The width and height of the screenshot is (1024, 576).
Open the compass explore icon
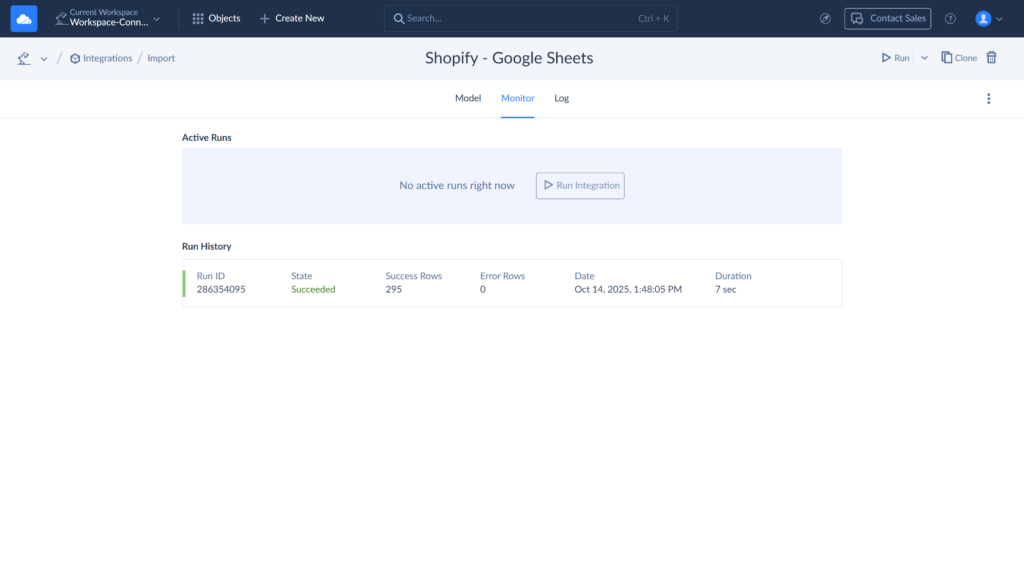pyautogui.click(x=825, y=18)
